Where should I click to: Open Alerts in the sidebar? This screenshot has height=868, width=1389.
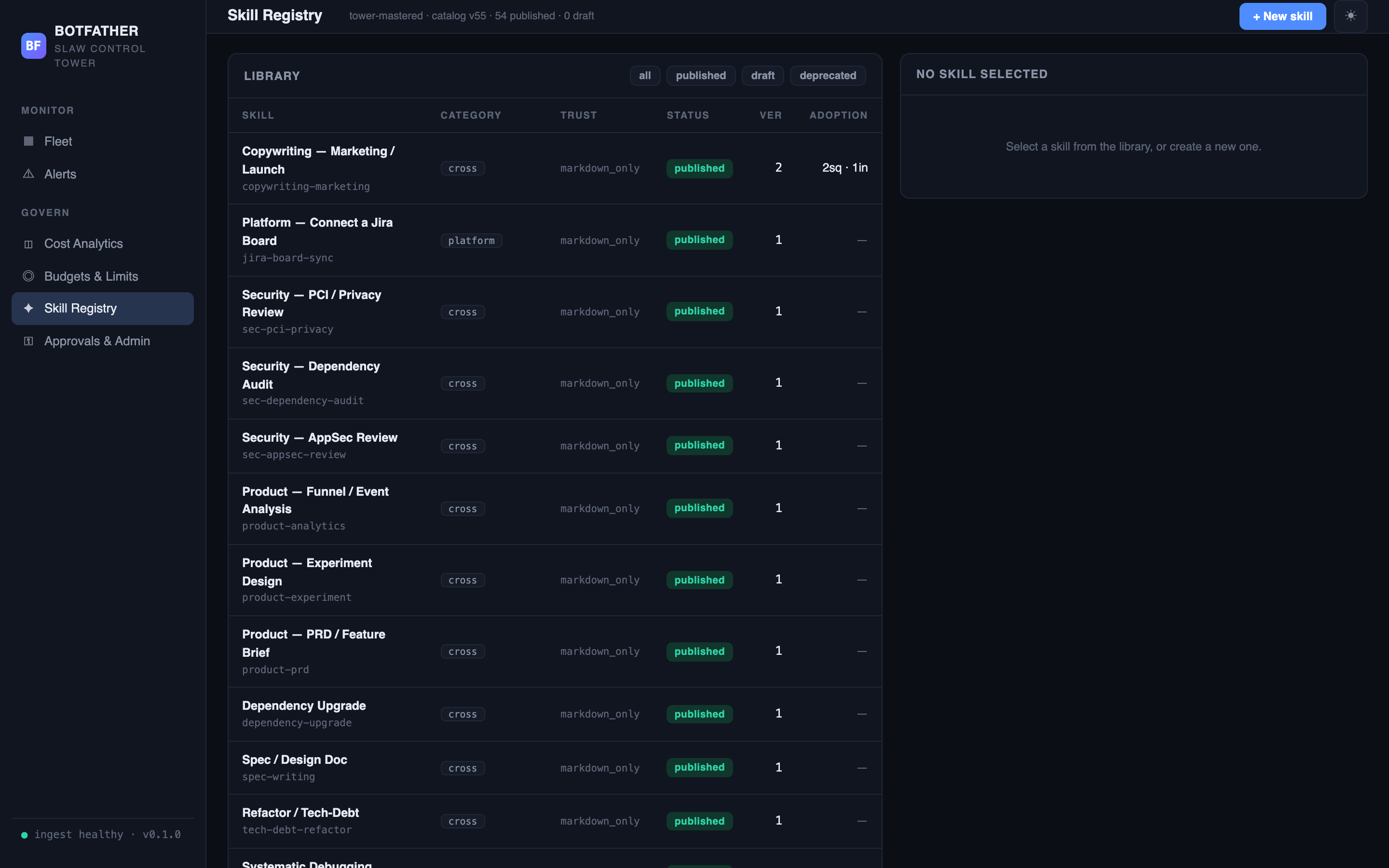pyautogui.click(x=103, y=174)
